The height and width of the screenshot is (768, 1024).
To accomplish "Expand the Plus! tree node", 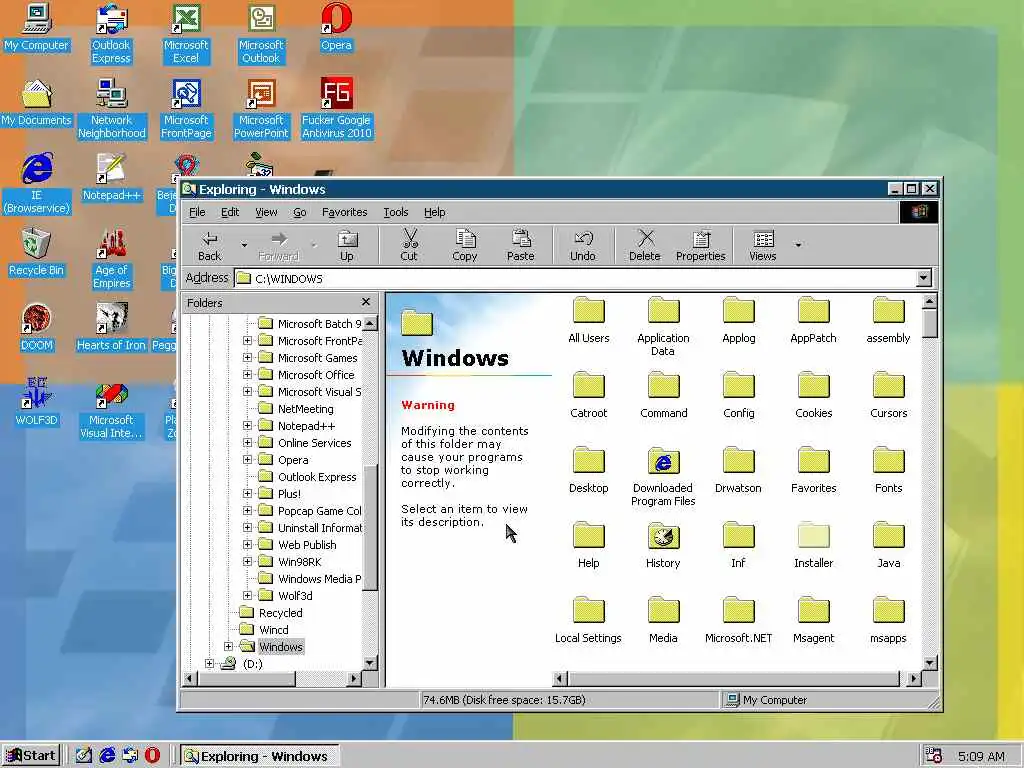I will pos(248,494).
